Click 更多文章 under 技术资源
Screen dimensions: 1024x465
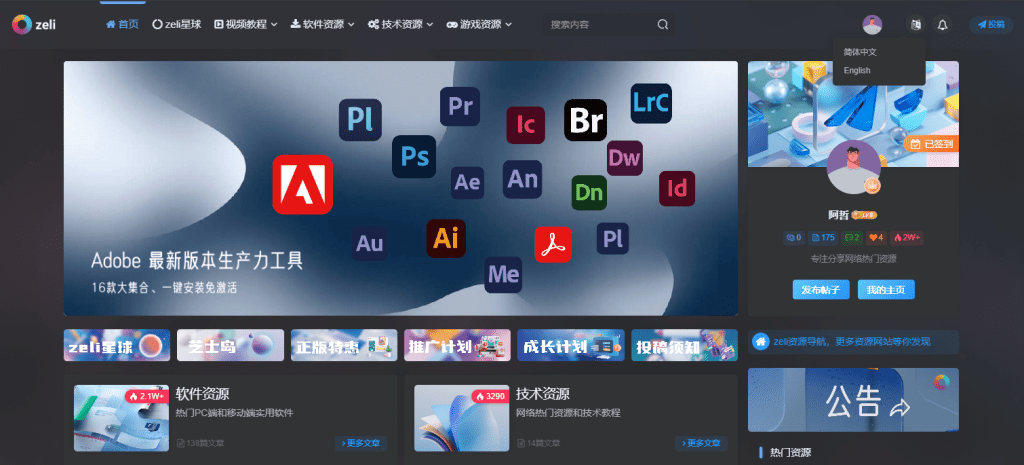[x=701, y=443]
